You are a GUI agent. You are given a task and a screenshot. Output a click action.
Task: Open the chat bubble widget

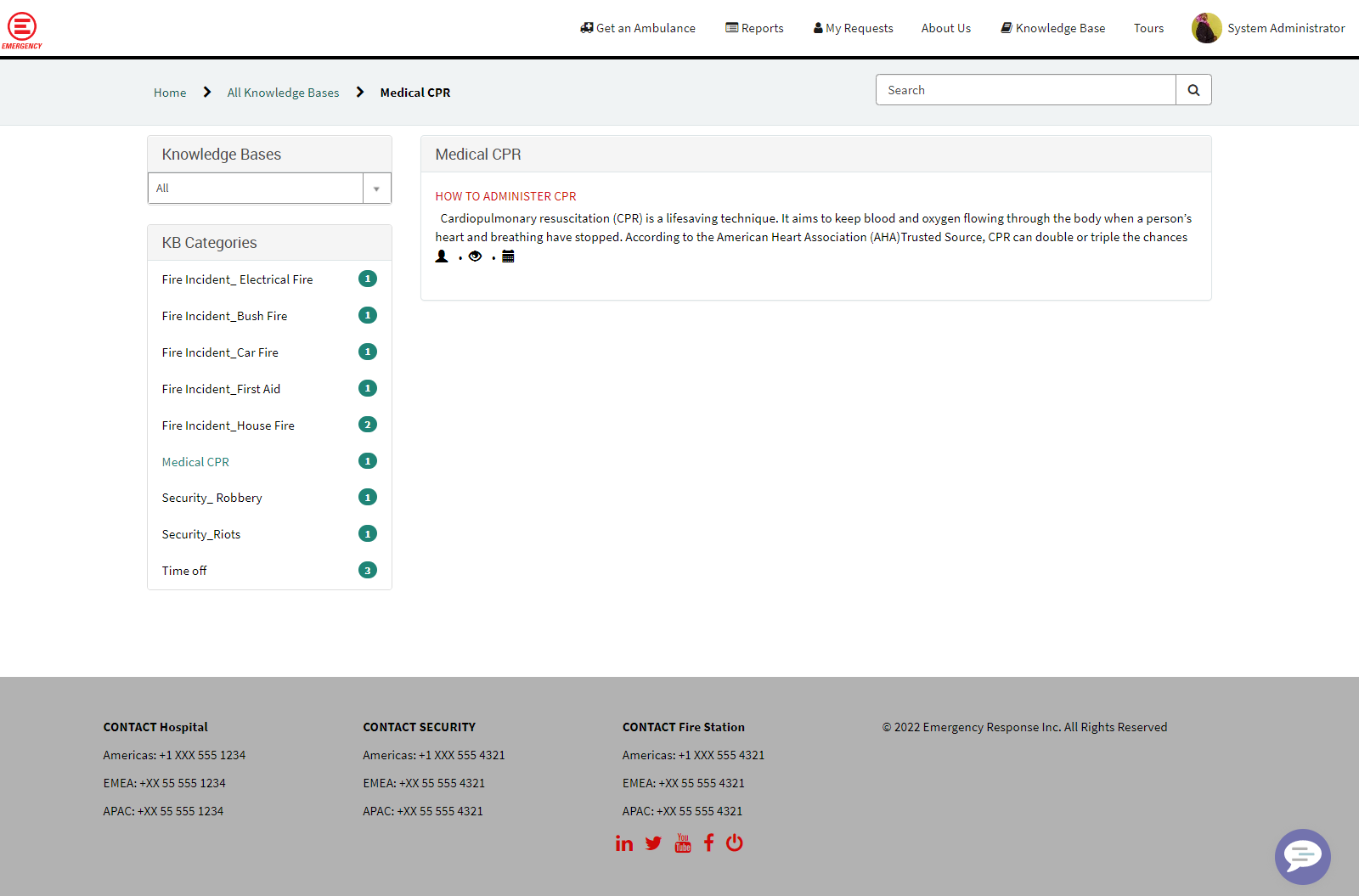pyautogui.click(x=1302, y=856)
